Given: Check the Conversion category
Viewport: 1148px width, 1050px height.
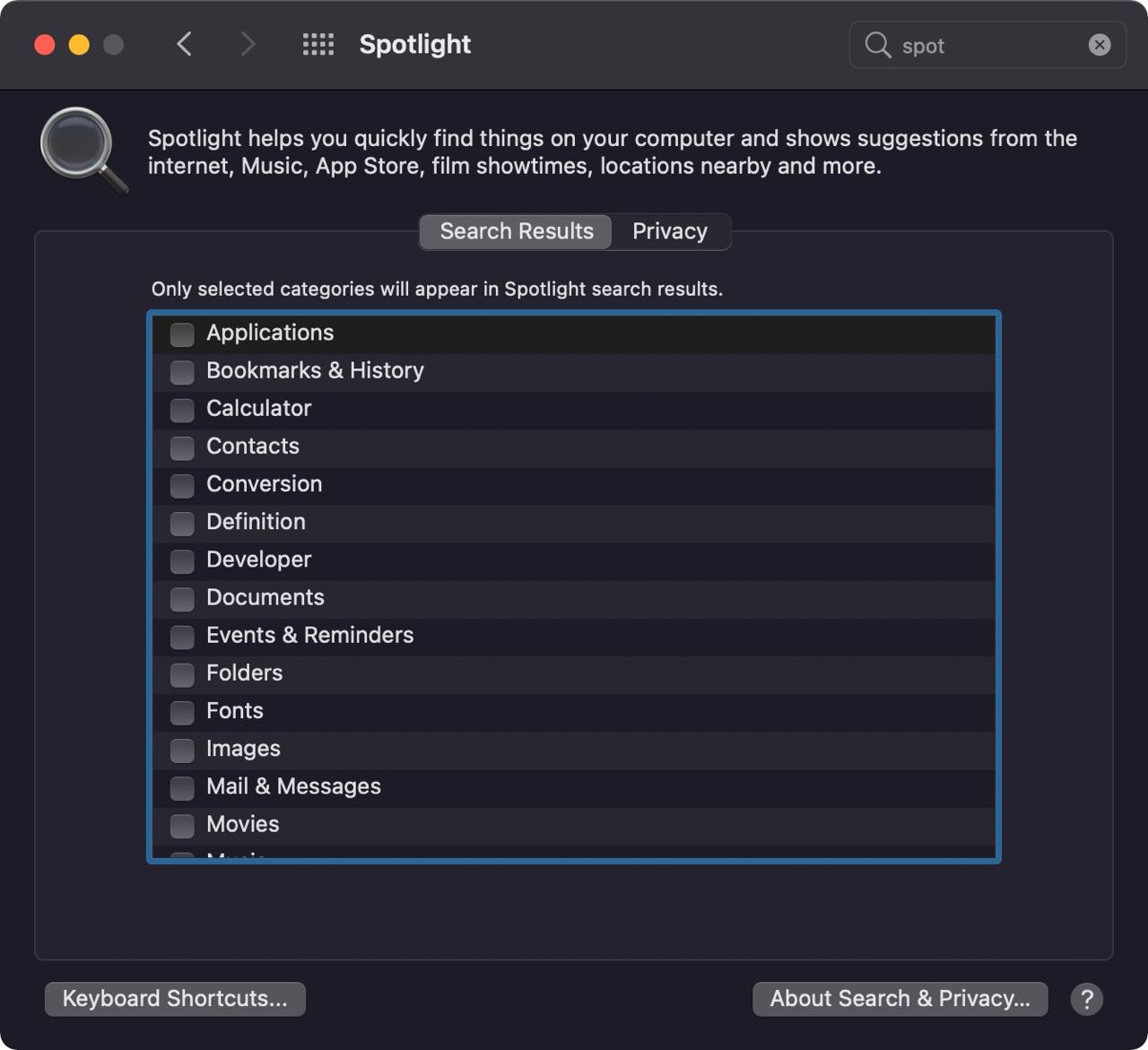Looking at the screenshot, I should 182,485.
